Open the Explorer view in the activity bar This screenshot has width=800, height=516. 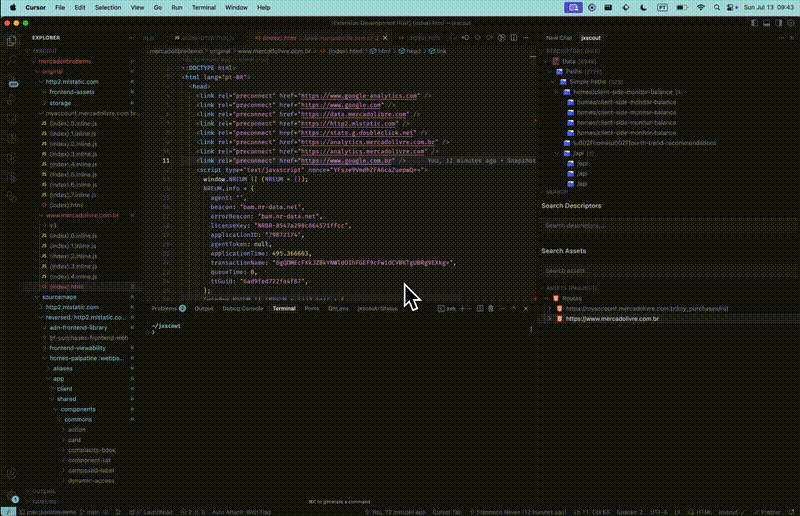tap(11, 41)
